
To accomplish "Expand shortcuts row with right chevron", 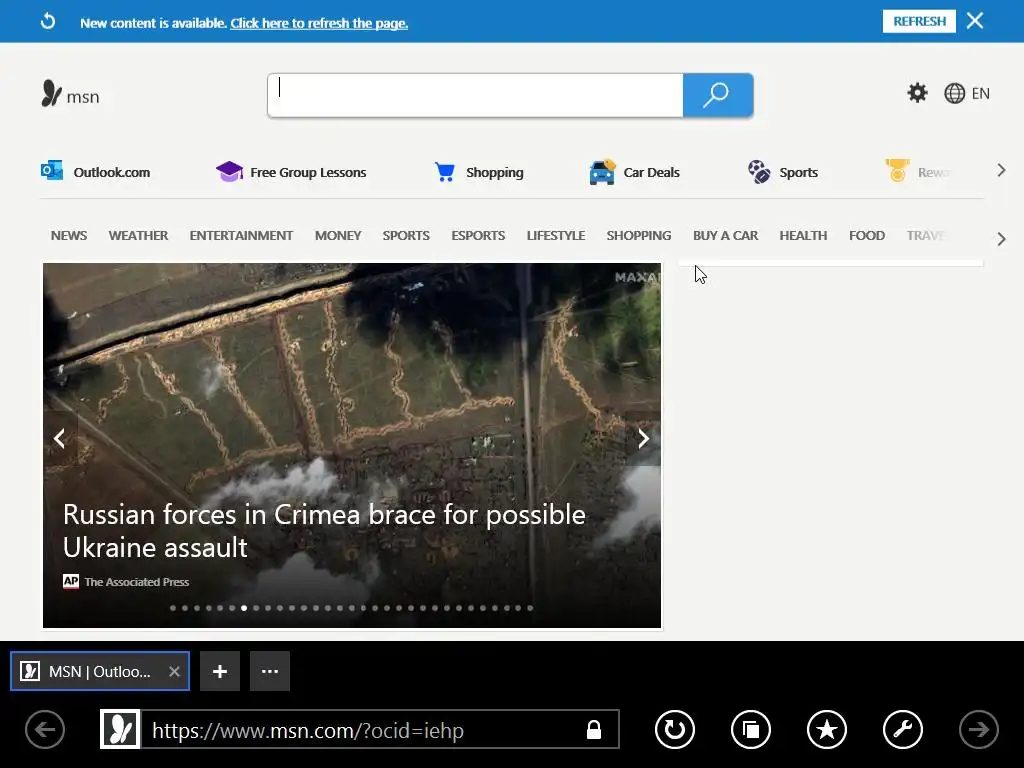I will pos(1001,170).
